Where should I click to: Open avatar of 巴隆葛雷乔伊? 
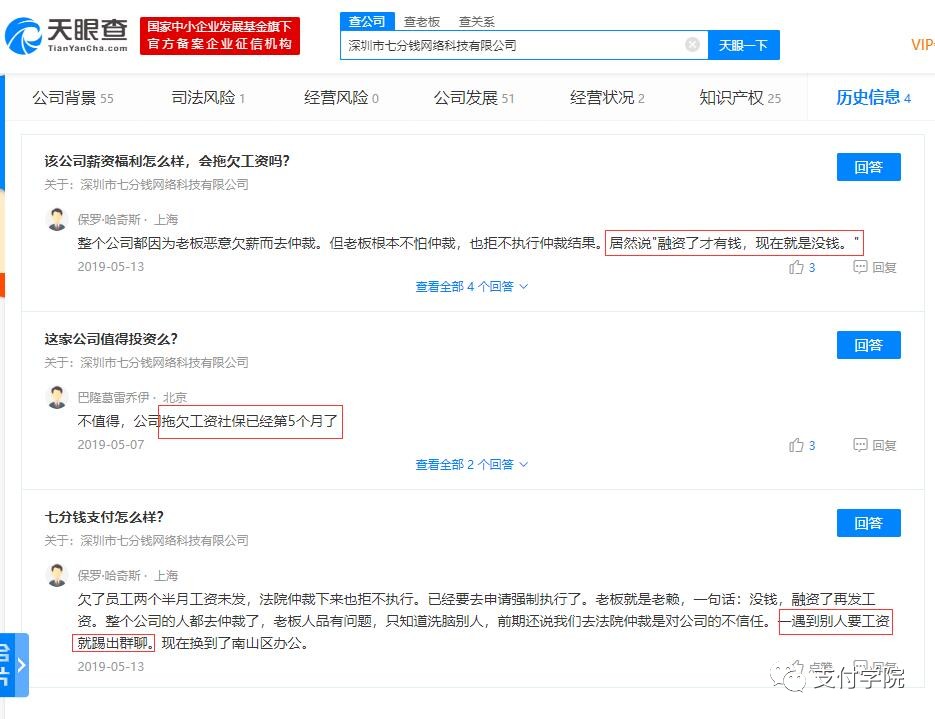(x=57, y=397)
